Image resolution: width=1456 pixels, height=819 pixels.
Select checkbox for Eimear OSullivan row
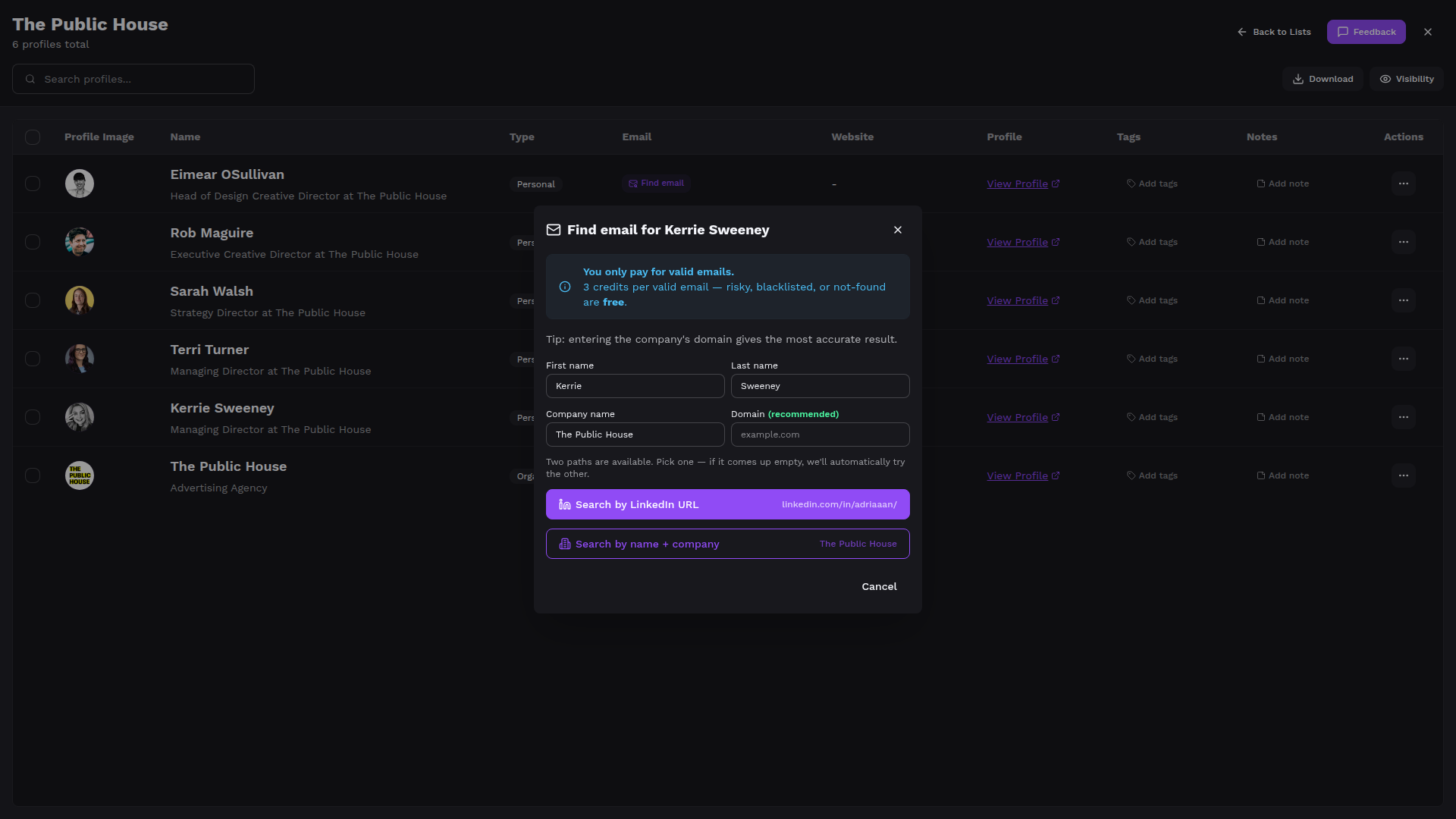coord(33,184)
